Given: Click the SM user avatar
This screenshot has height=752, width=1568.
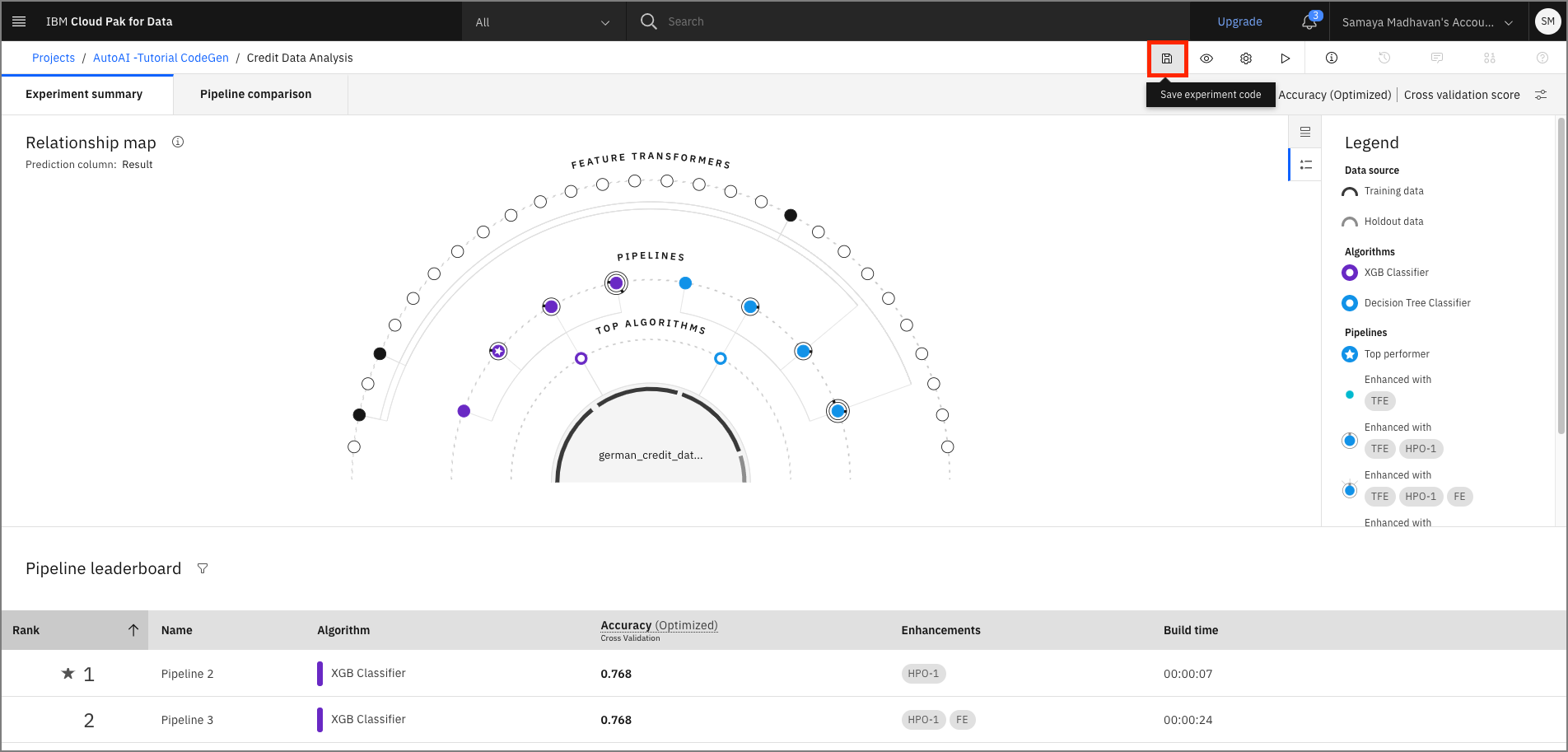Looking at the screenshot, I should 1548,21.
